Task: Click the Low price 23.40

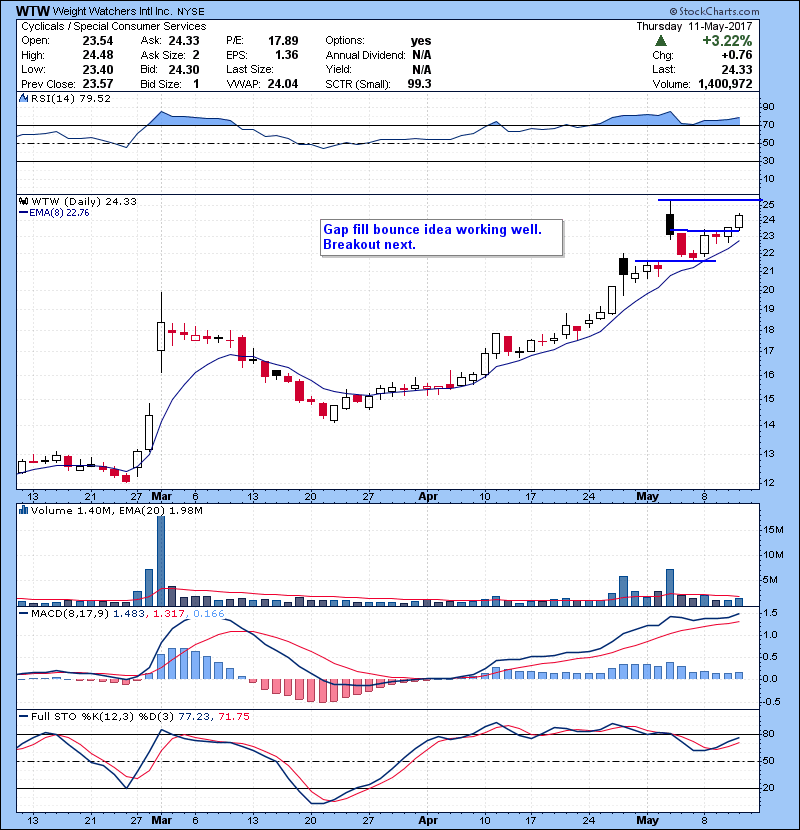Action: tap(98, 69)
